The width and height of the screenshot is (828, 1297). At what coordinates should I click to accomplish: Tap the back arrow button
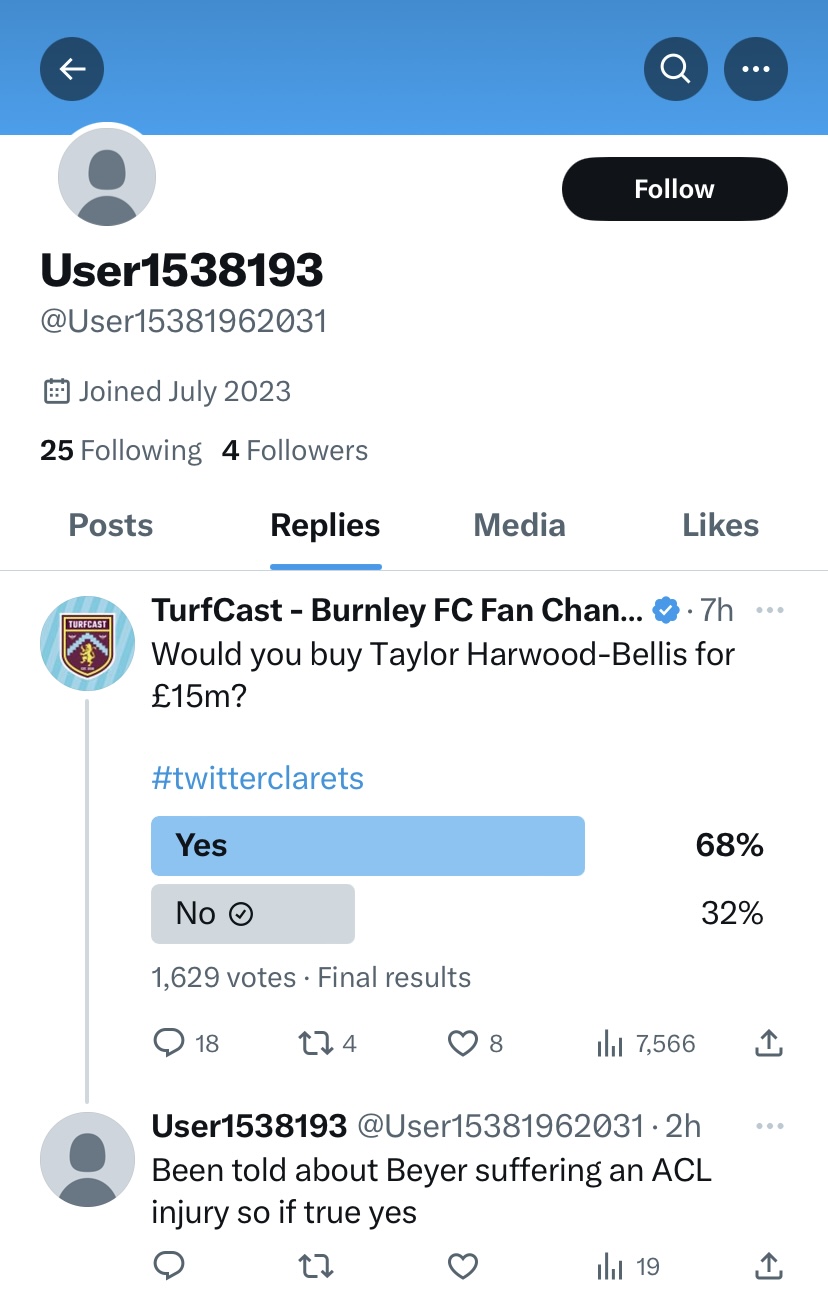click(x=72, y=69)
